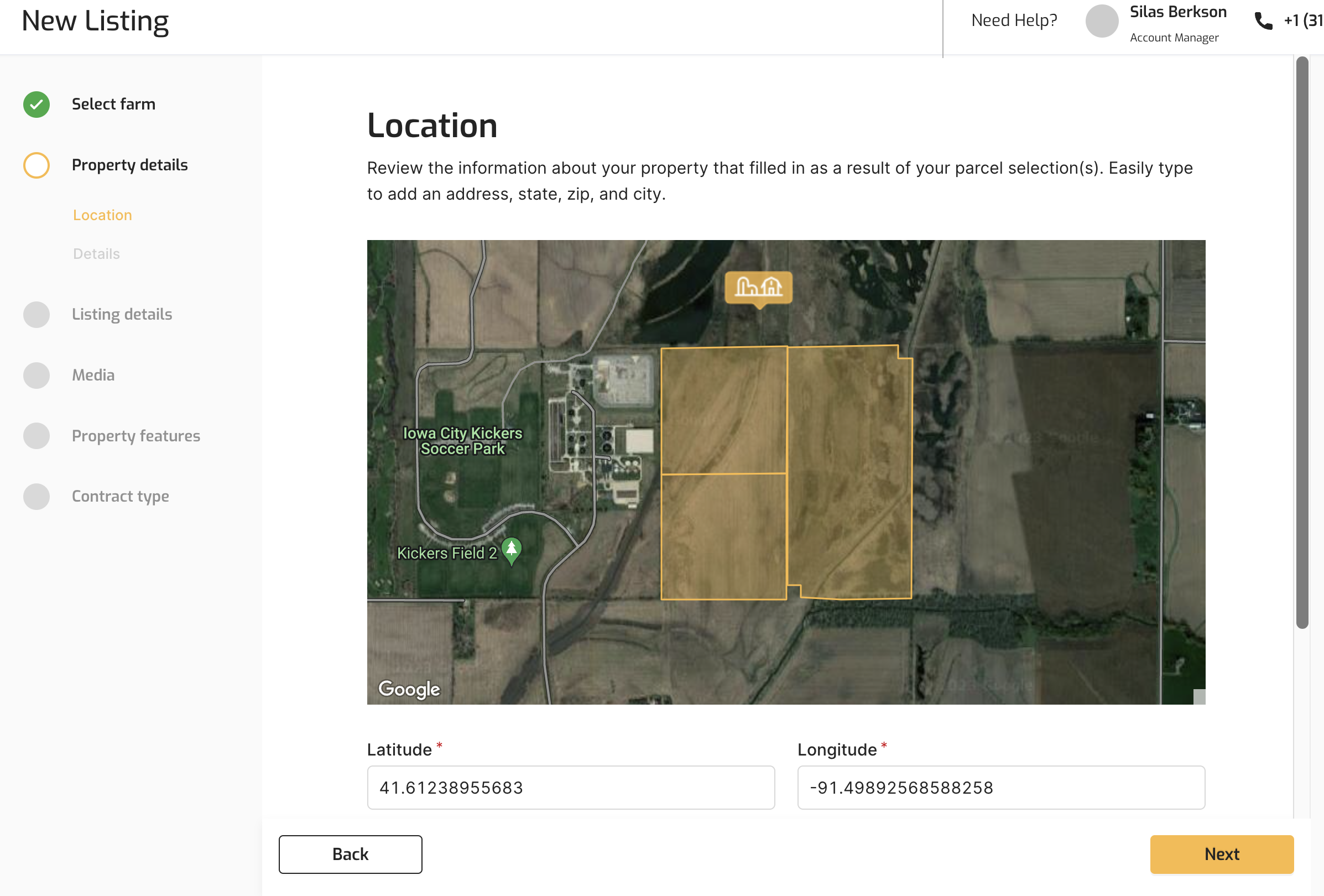Click the Contract type step circle
Screen dimensions: 1324x896
[x=37, y=497]
